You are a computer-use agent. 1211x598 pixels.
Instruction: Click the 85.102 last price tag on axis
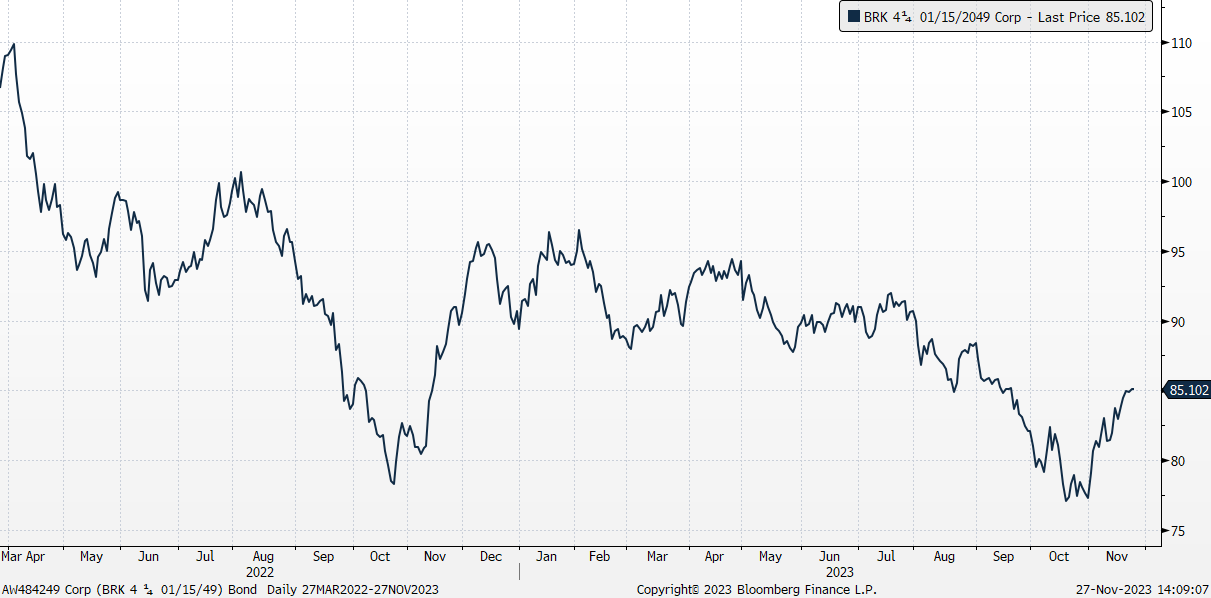click(x=1188, y=390)
